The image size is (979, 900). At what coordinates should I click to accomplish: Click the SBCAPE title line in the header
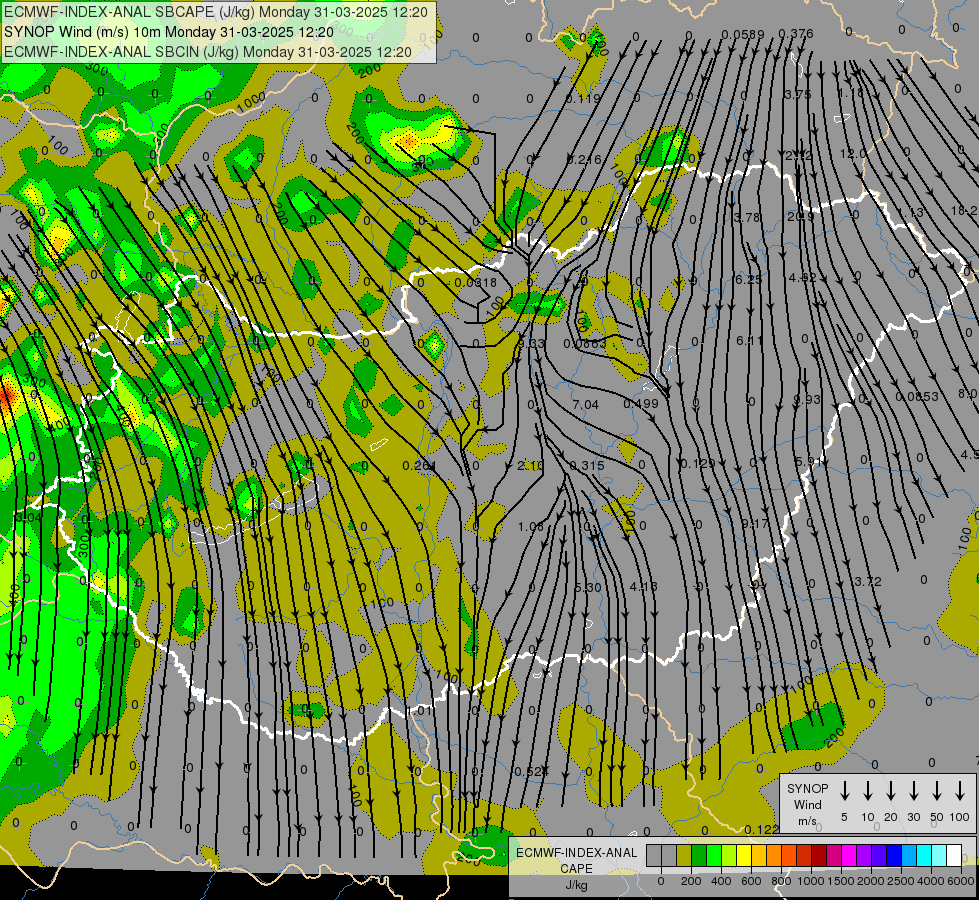[x=216, y=12]
